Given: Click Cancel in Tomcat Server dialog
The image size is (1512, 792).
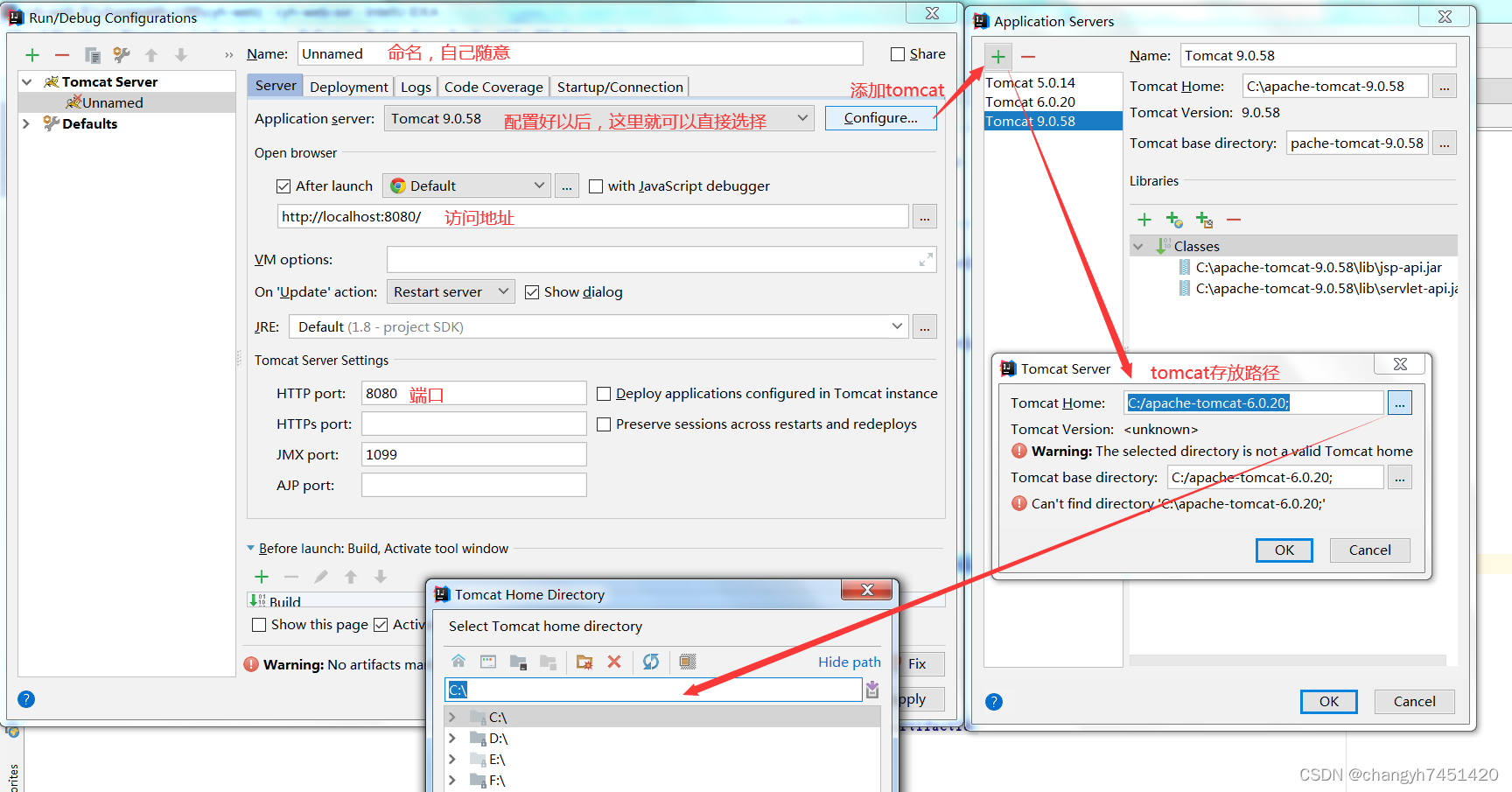Looking at the screenshot, I should 1370,550.
